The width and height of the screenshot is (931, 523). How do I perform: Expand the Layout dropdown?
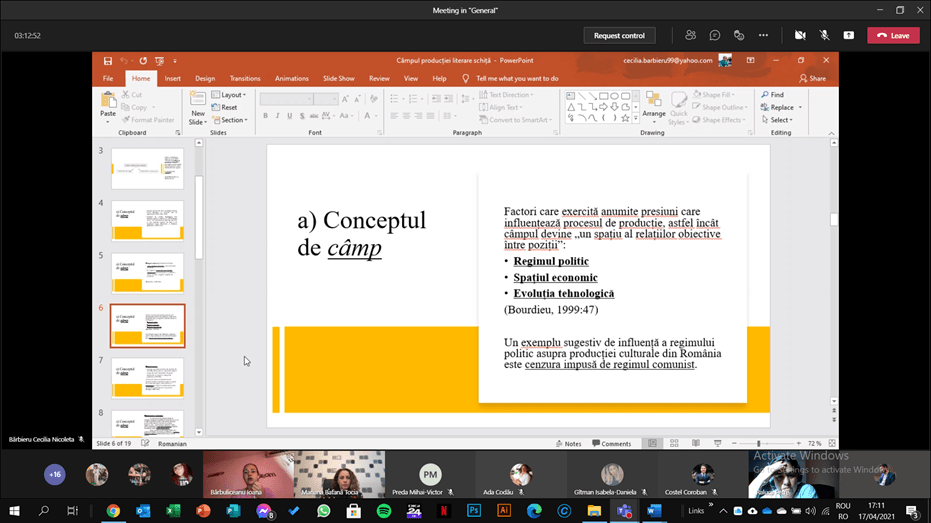(232, 95)
